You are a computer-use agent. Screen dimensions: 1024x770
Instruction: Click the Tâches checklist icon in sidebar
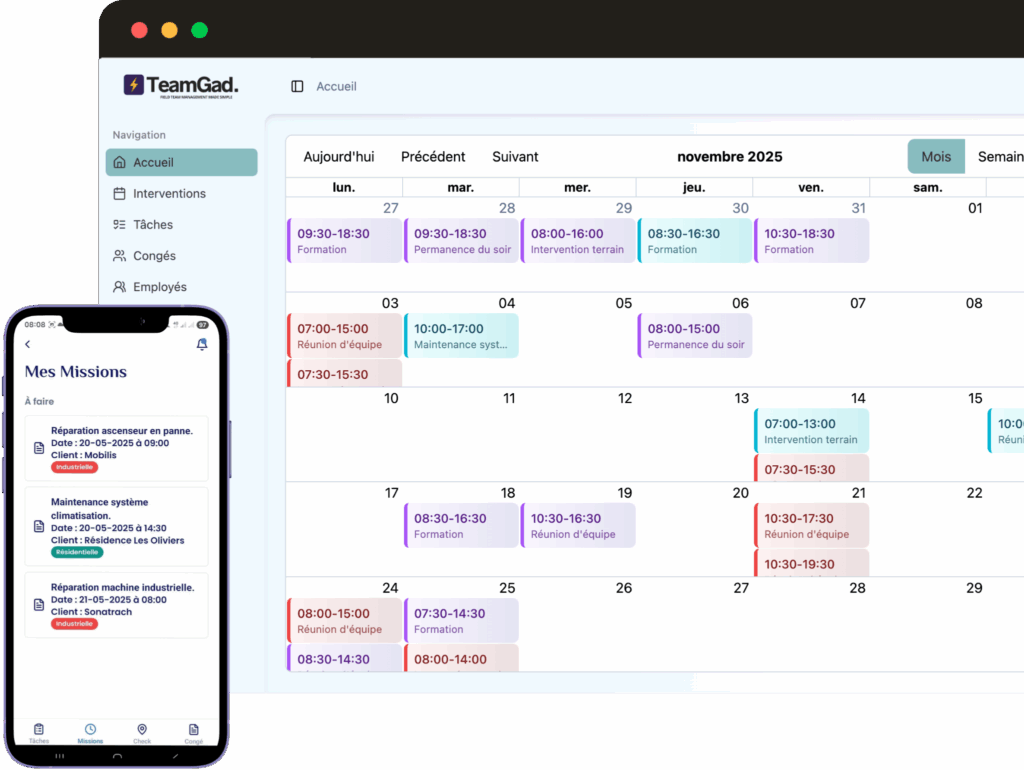click(120, 225)
